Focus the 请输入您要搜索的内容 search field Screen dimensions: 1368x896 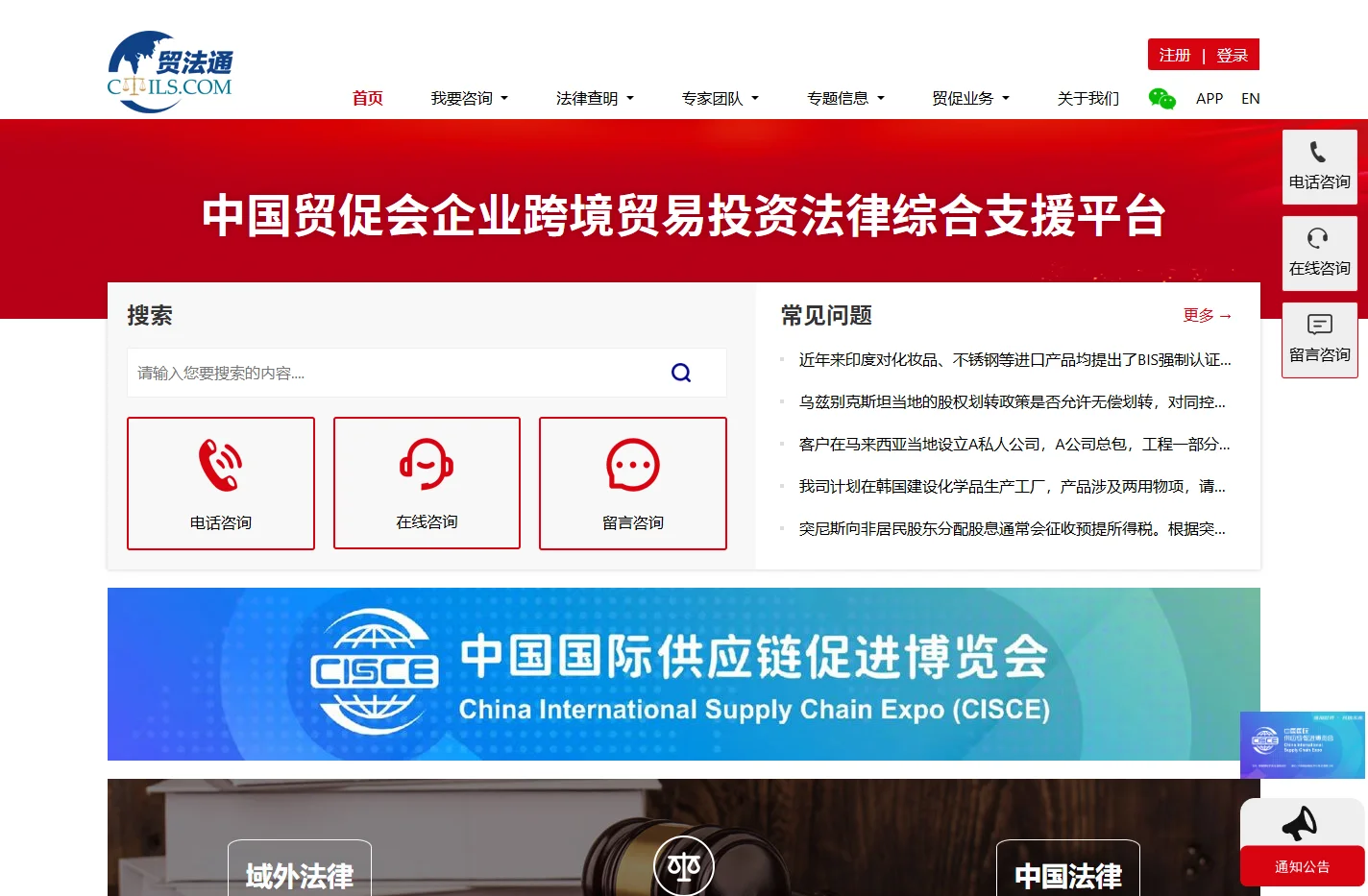[x=427, y=373]
